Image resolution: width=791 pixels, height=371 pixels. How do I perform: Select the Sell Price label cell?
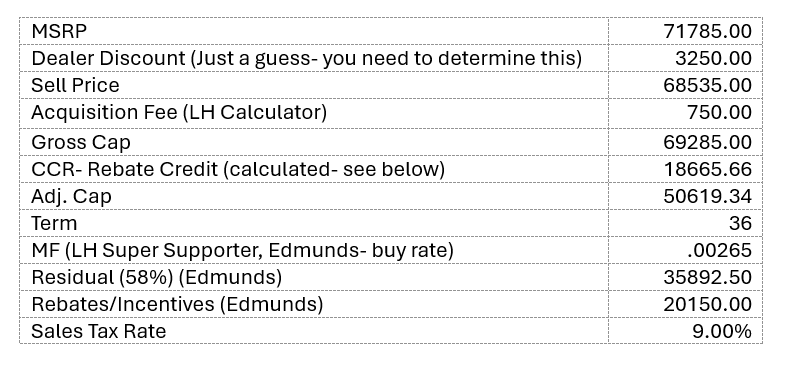point(314,85)
